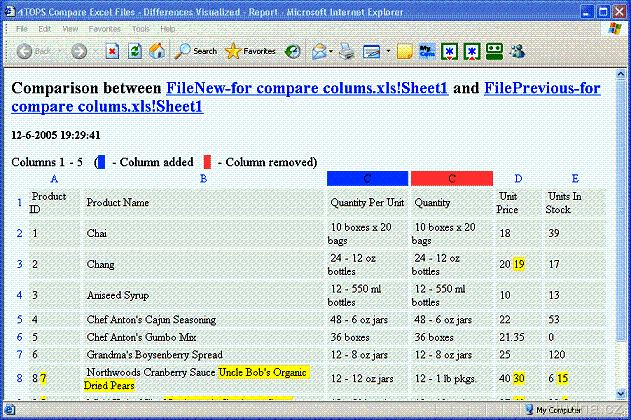Click column A header link

54,179
